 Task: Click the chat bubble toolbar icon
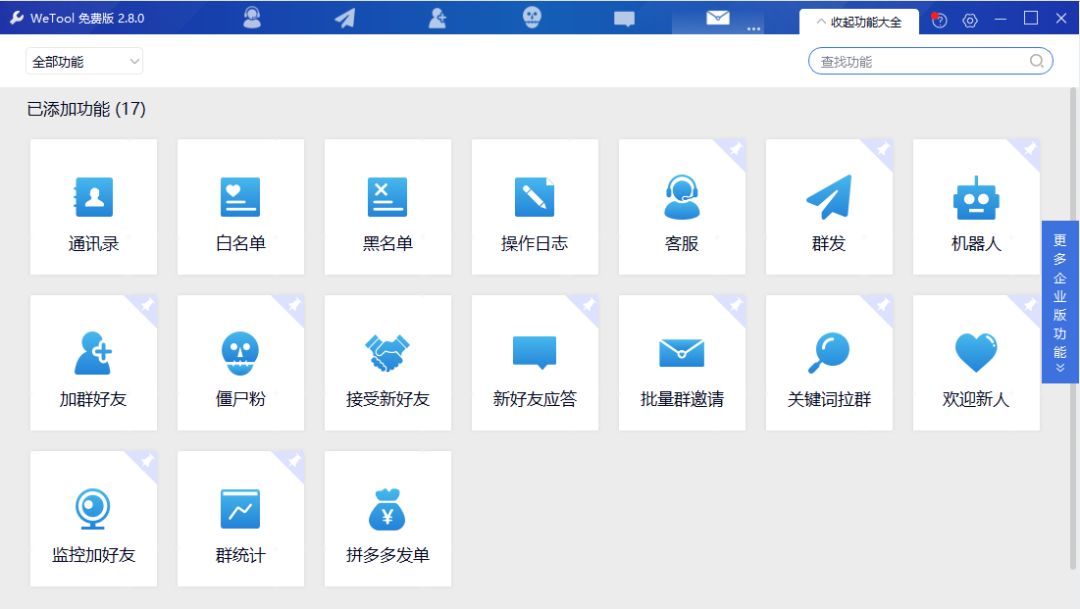point(624,19)
